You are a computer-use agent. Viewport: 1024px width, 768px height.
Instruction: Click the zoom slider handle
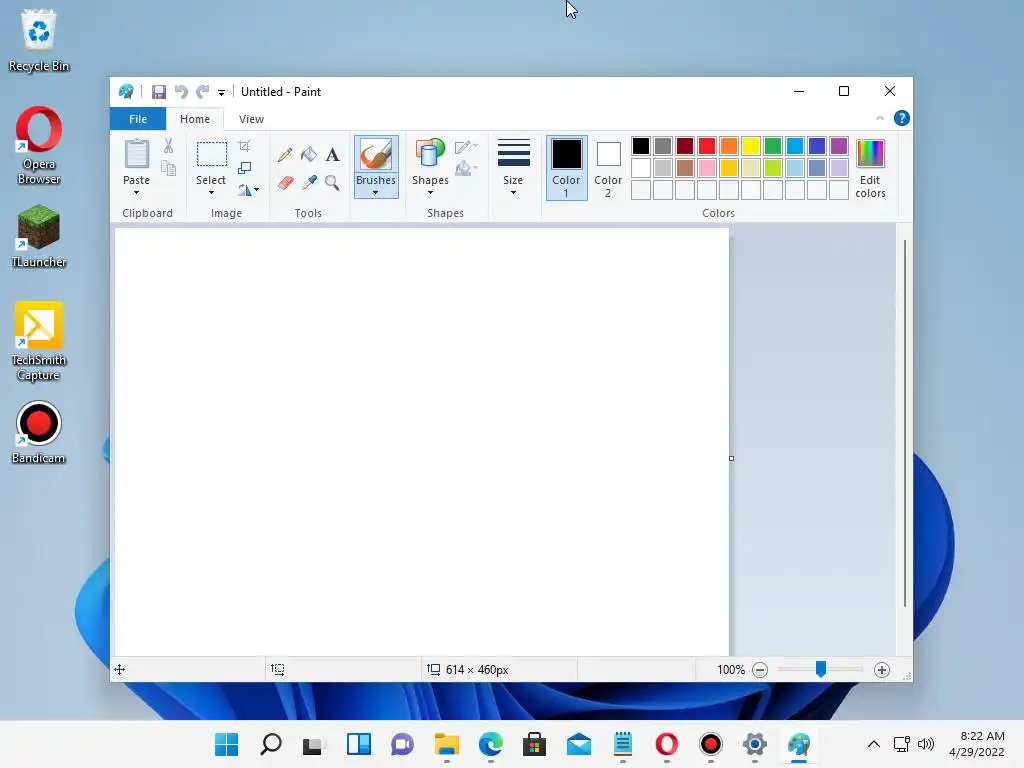[821, 669]
